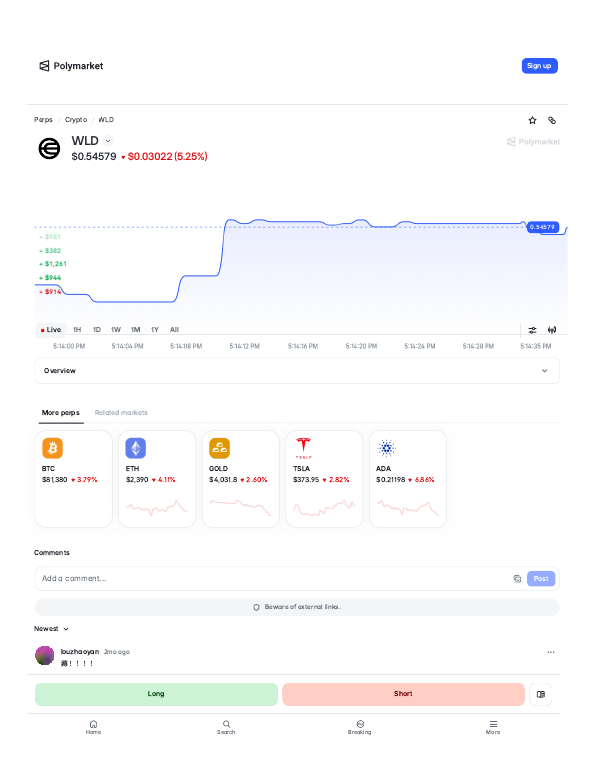
Task: Click the $0.54579 WLD price text
Action: [x=94, y=156]
